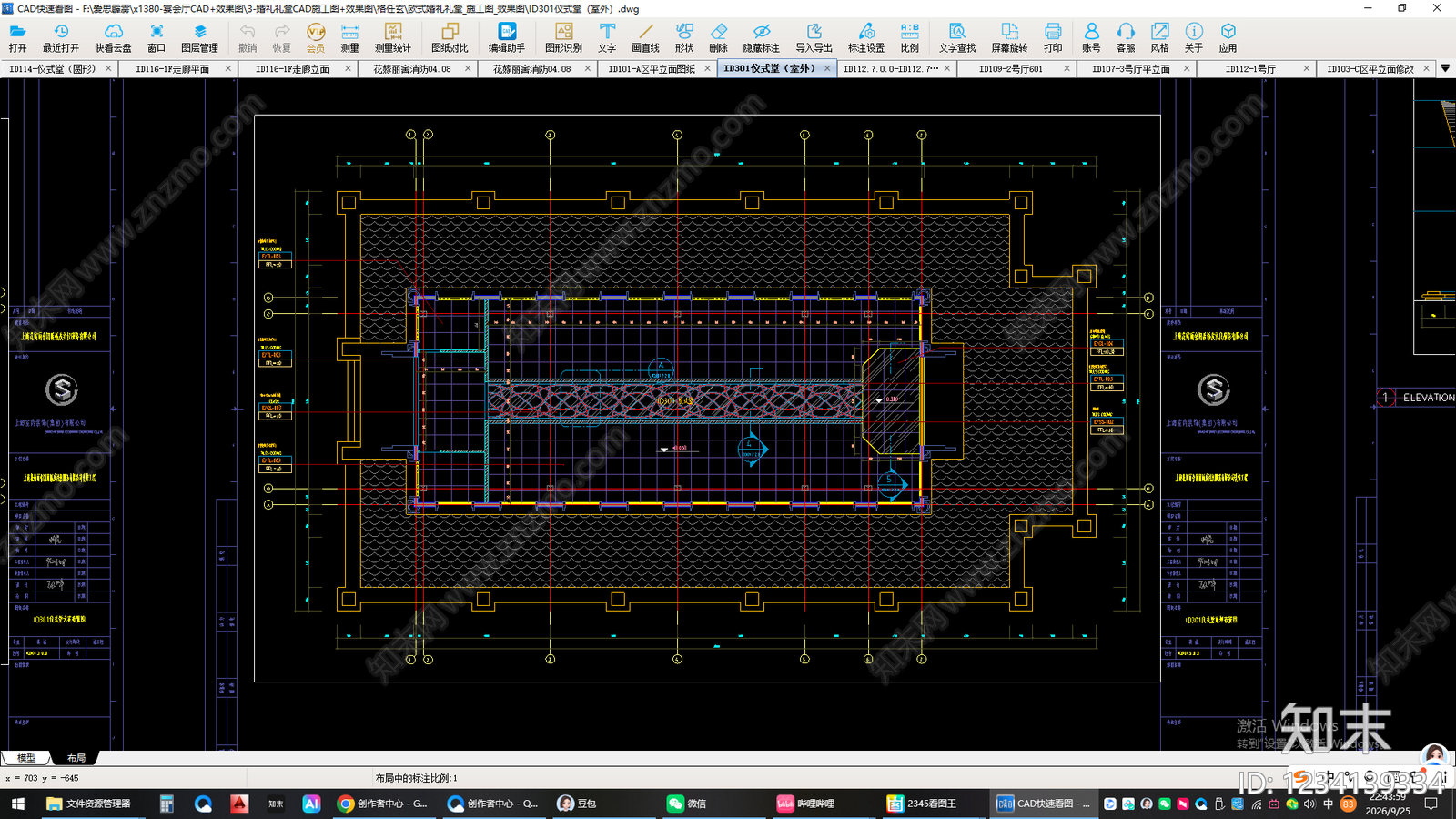1456x819 pixels.
Task: Close the ID112-1号厅 tab
Action: click(1307, 68)
